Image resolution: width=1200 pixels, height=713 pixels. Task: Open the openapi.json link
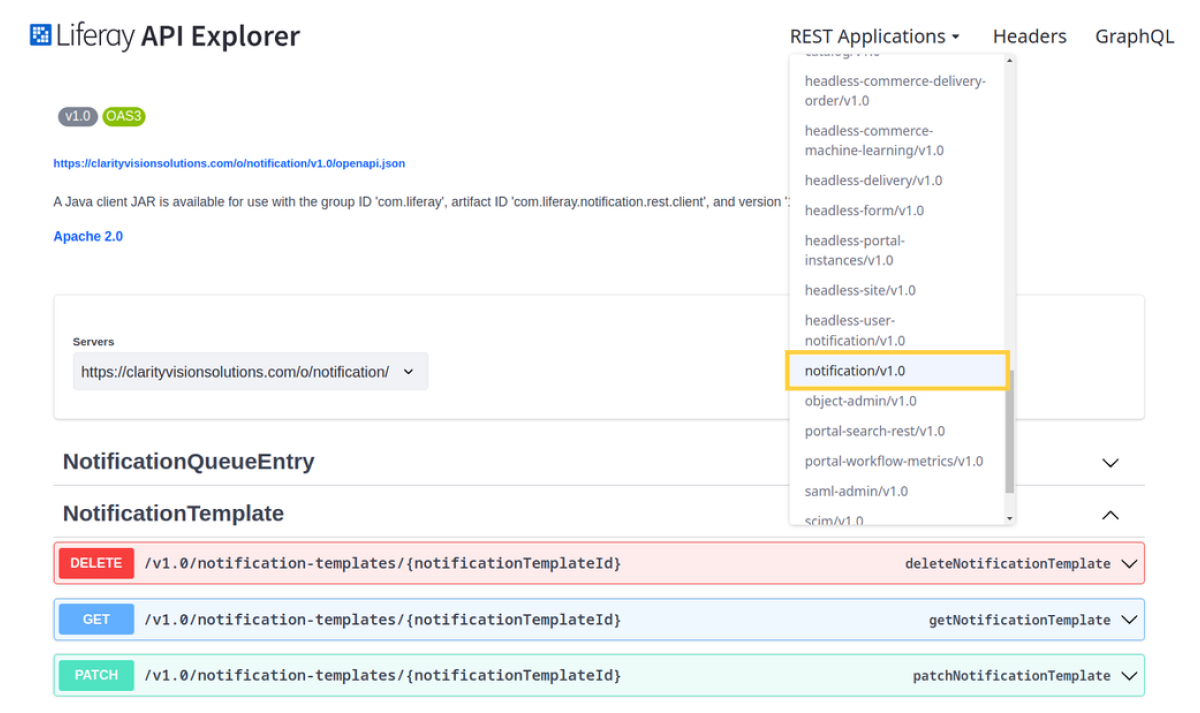(x=229, y=163)
